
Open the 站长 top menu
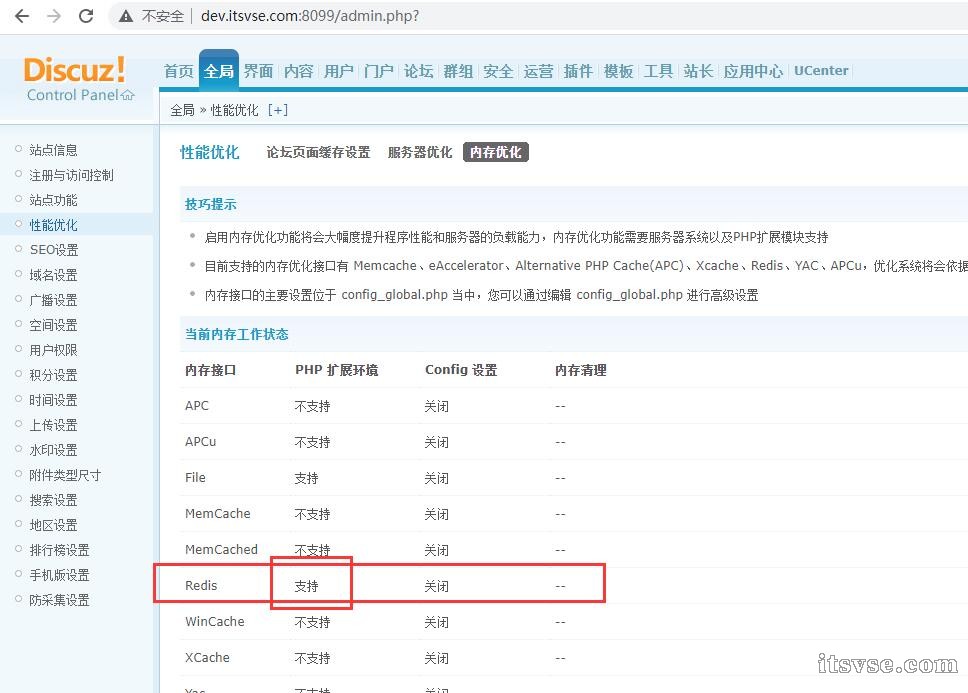698,71
